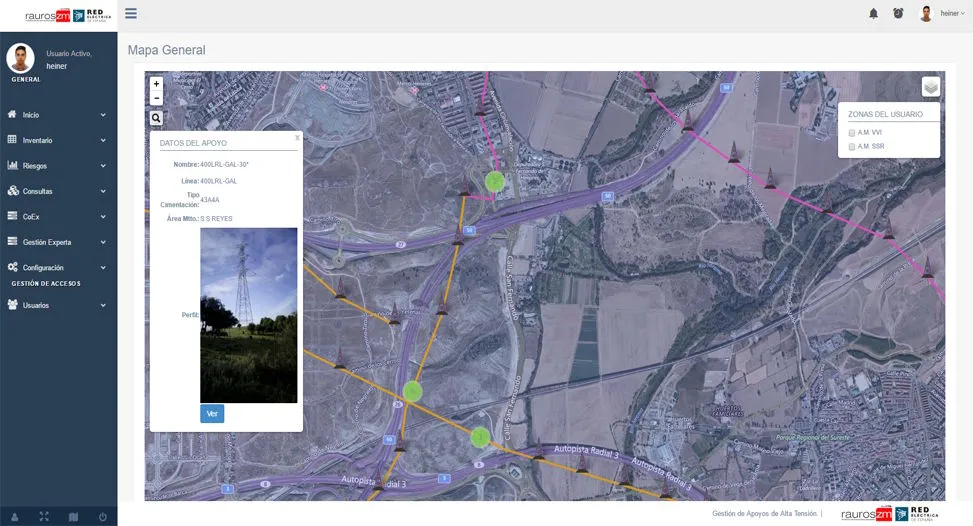This screenshot has width=973, height=526.
Task: Click the map search magnifier button
Action: [x=156, y=118]
